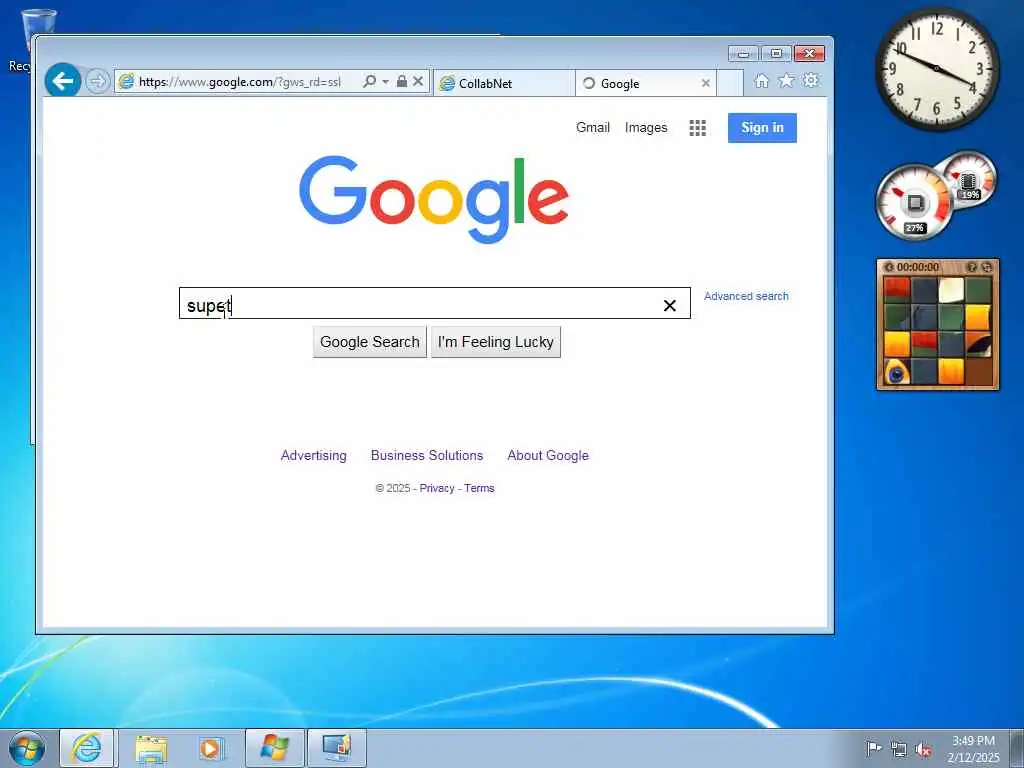Open Business Solutions link
The image size is (1024, 768).
(x=427, y=455)
